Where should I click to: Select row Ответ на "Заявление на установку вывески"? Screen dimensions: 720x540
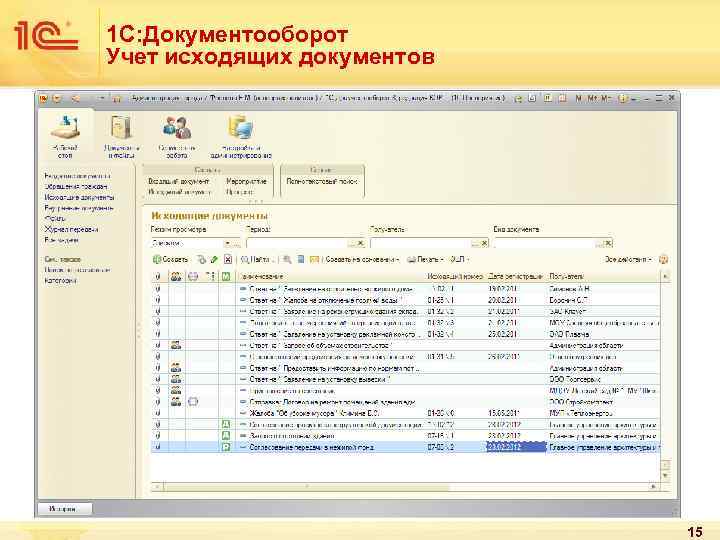[x=406, y=379]
